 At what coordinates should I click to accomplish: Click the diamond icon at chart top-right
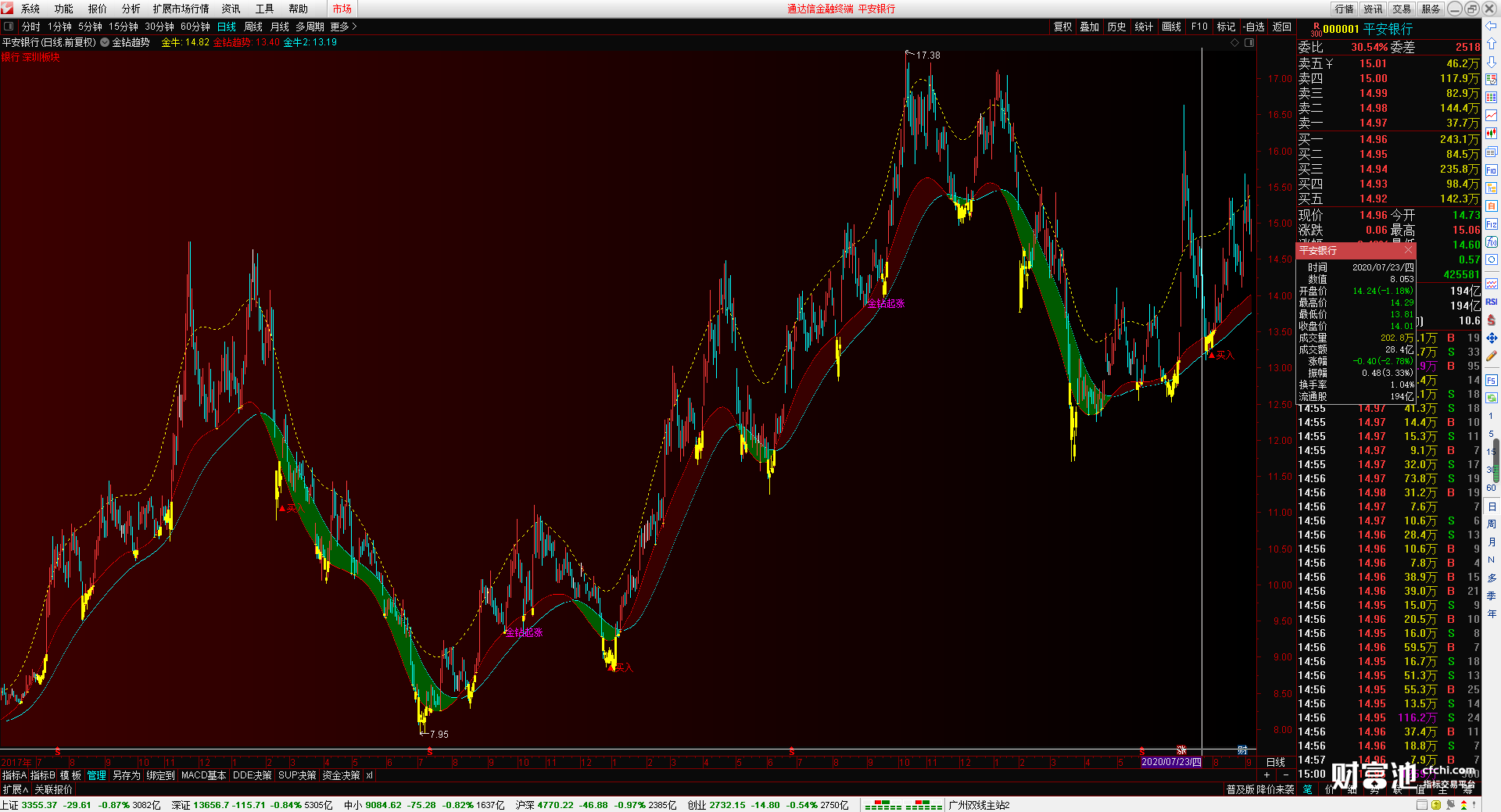(x=1235, y=42)
